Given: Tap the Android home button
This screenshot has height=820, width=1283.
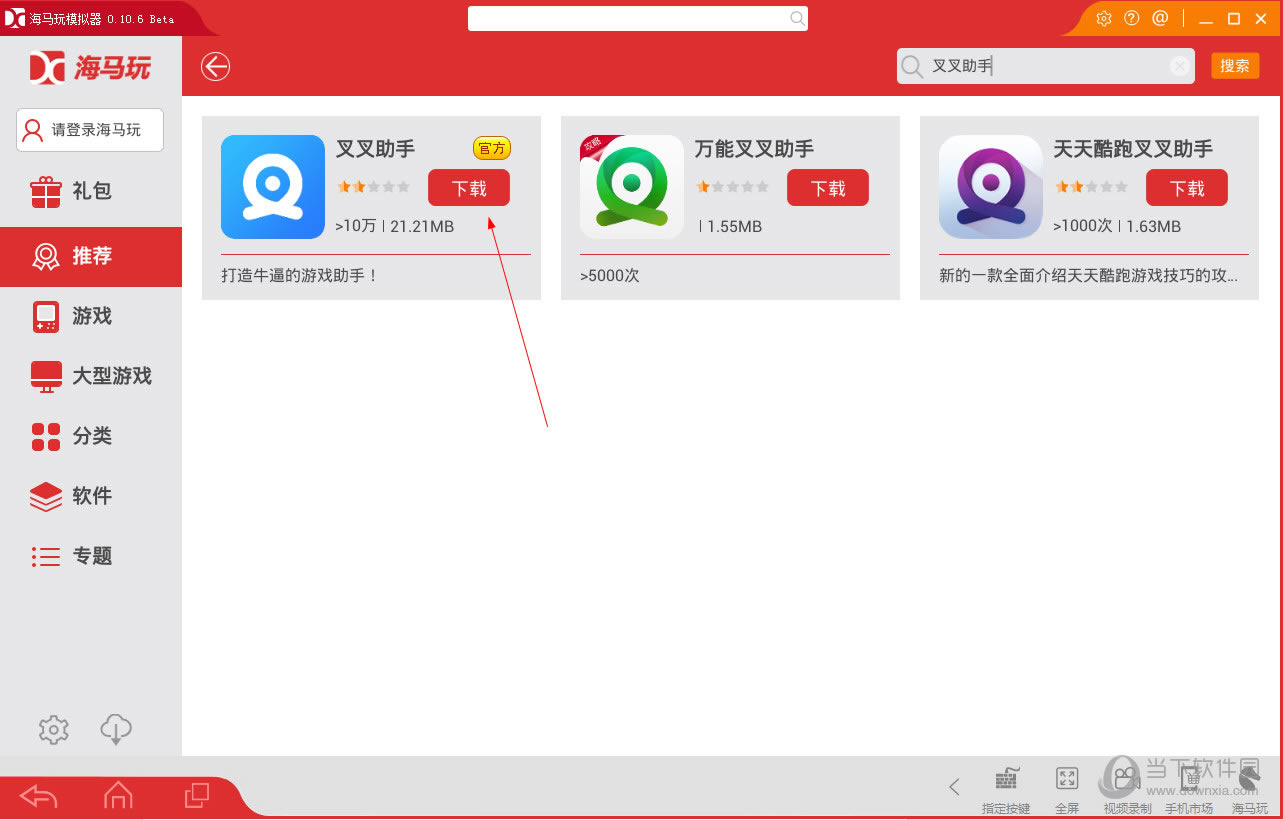Looking at the screenshot, I should click(x=118, y=796).
